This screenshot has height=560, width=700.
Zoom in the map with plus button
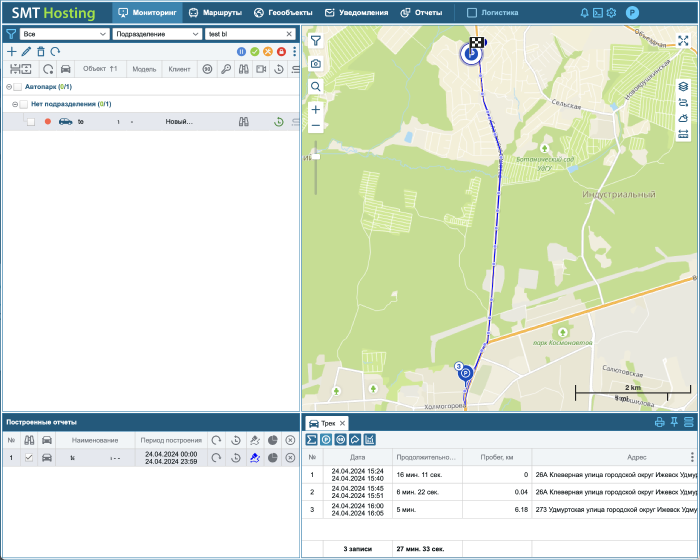click(316, 110)
